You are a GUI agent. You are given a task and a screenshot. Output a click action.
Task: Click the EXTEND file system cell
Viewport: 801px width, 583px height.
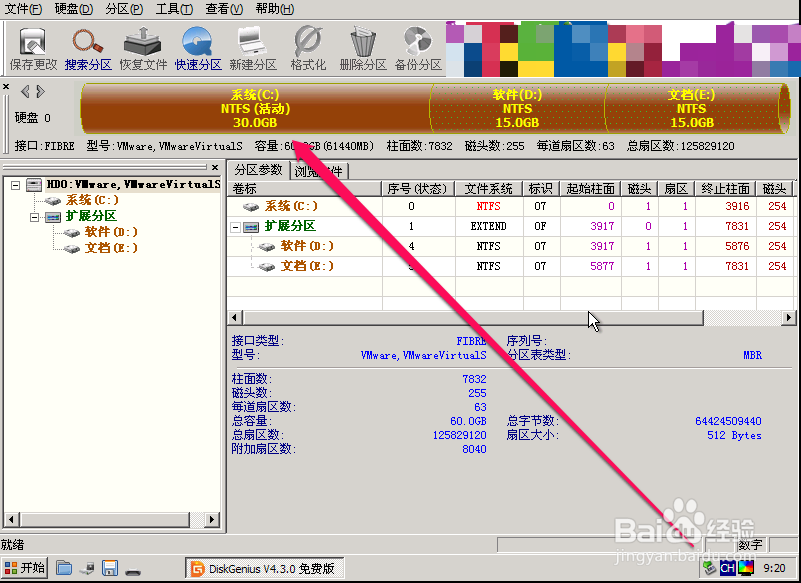coord(488,226)
